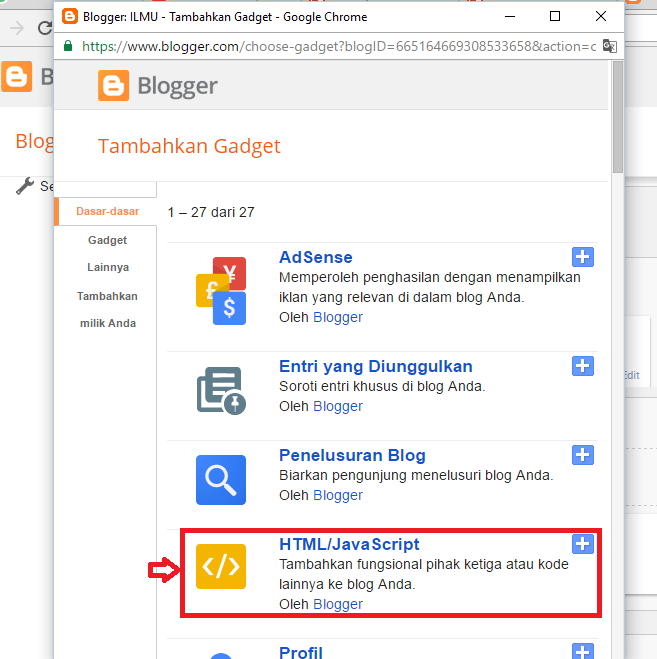
Task: Close the Tambahkan Gadget popup window
Action: click(x=601, y=16)
